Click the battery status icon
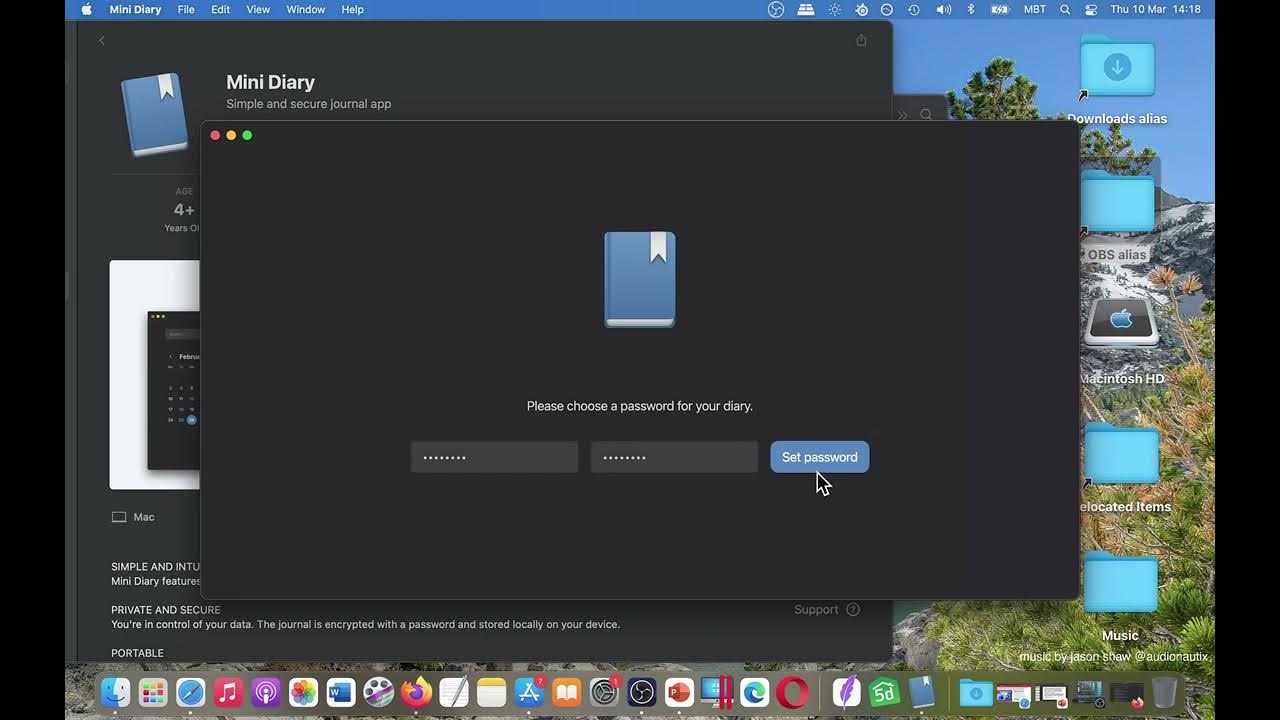This screenshot has height=720, width=1280. (x=1000, y=9)
